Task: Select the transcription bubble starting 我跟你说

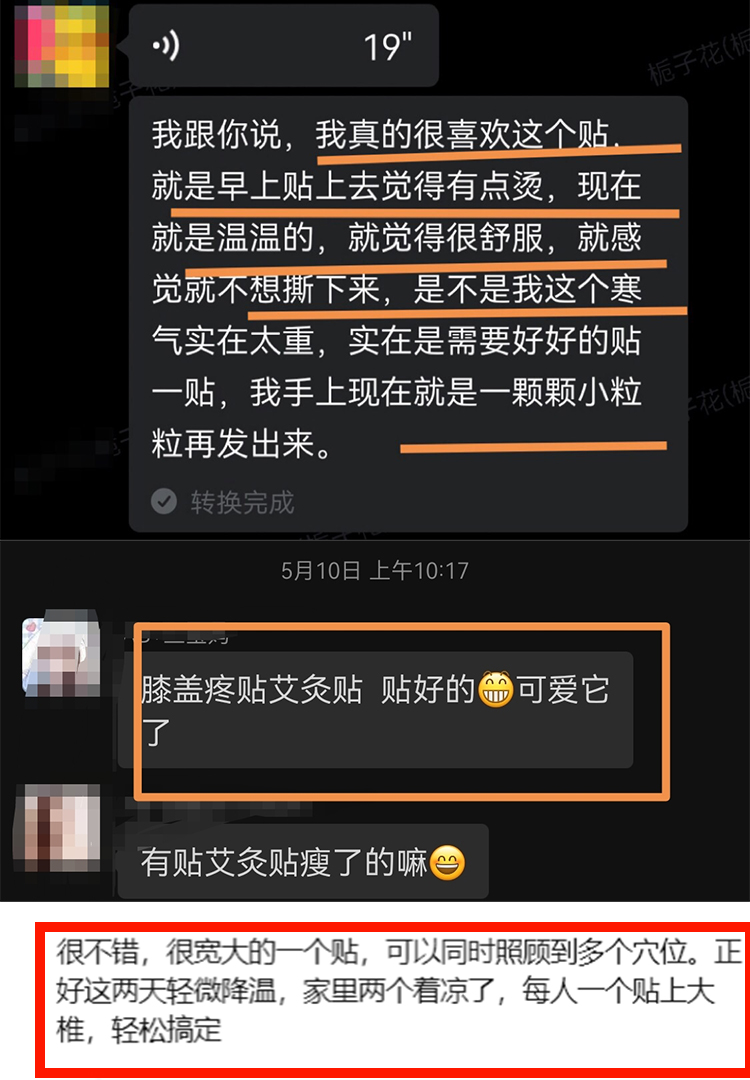Action: click(x=408, y=314)
